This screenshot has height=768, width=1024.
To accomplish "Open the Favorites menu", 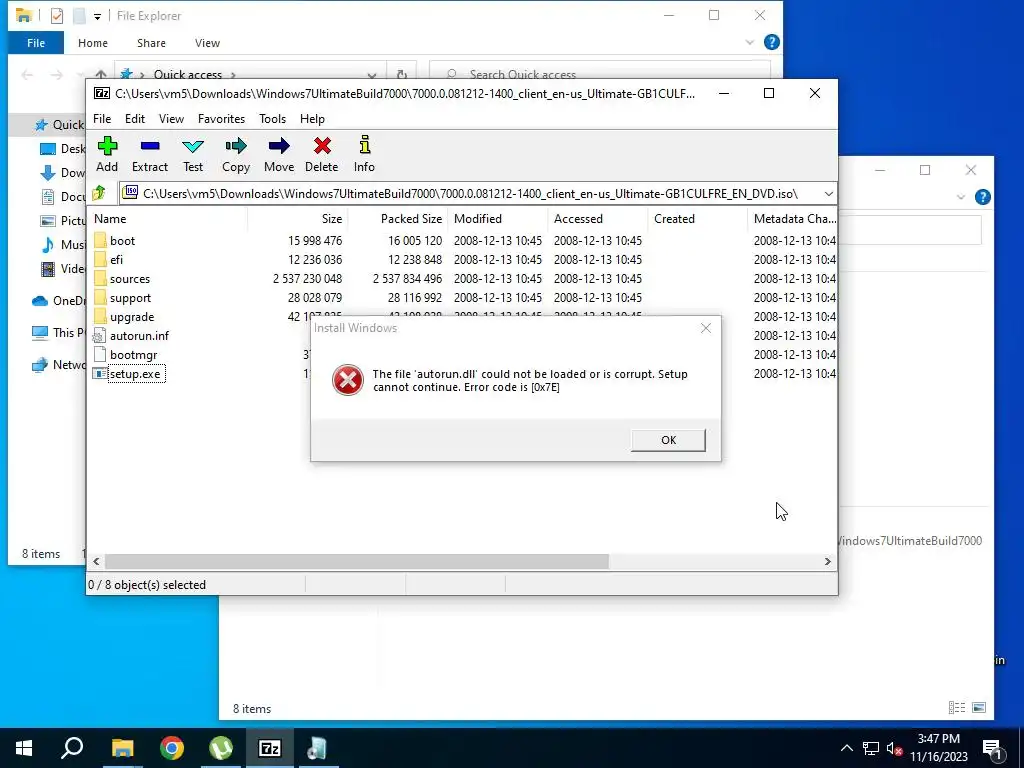I will coord(221,119).
